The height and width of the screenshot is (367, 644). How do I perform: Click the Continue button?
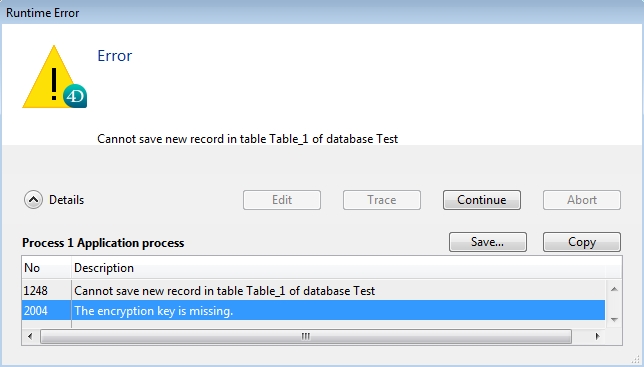pos(482,200)
